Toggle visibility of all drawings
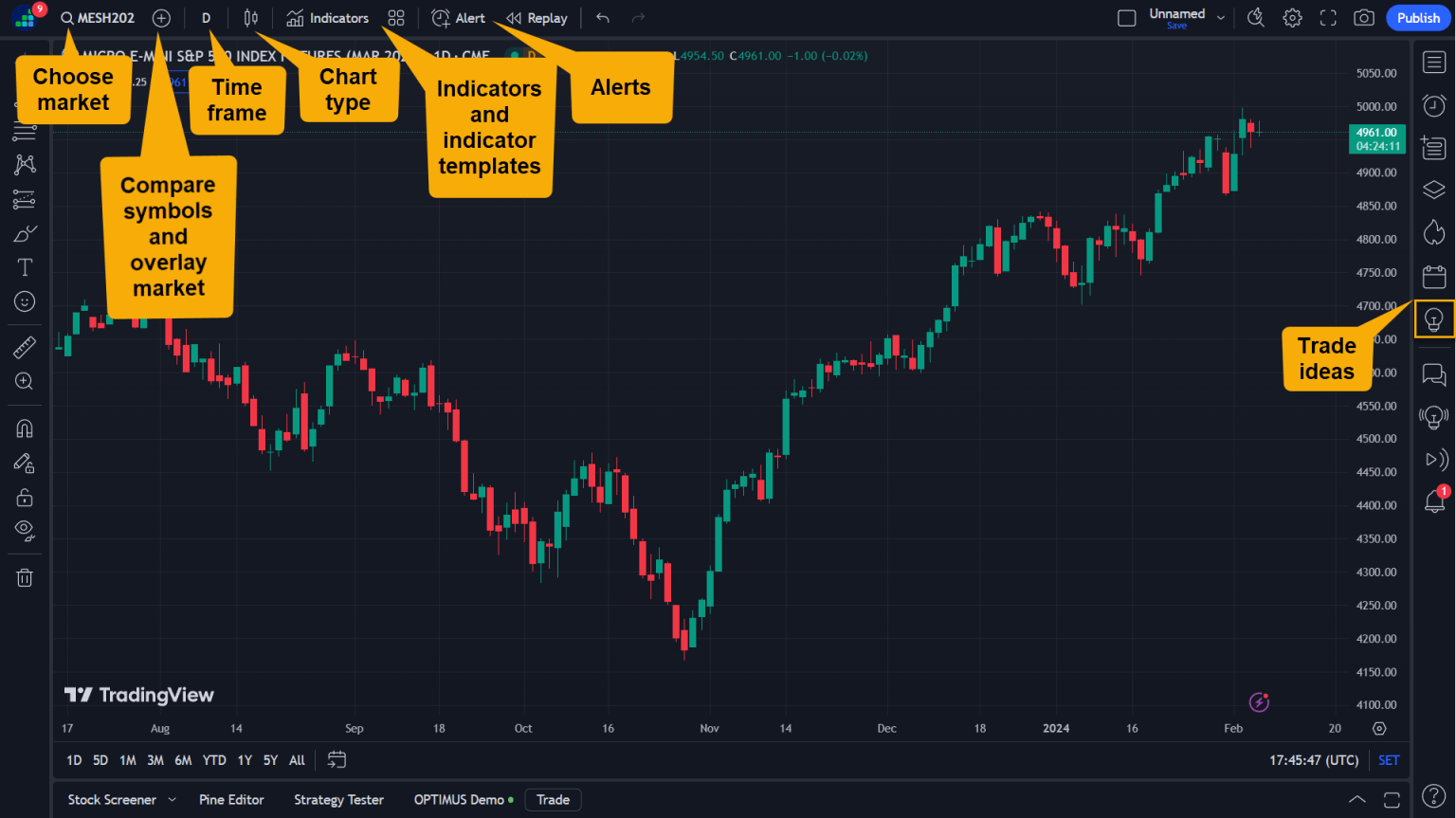 [24, 530]
